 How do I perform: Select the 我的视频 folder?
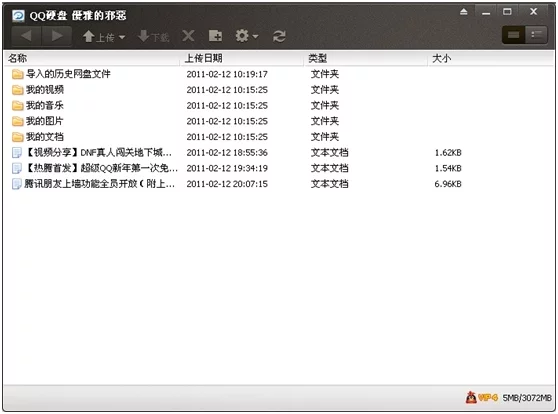pos(45,90)
